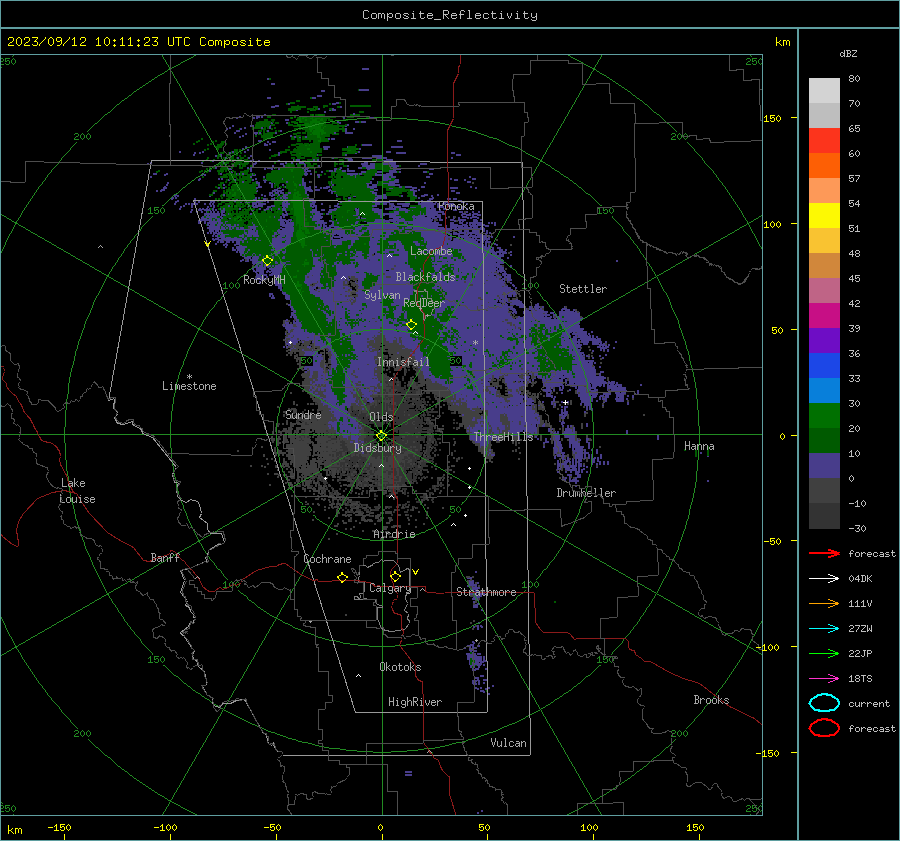Viewport: 900px width, 841px height.
Task: Click the Lake Louise label
Action: point(77,491)
